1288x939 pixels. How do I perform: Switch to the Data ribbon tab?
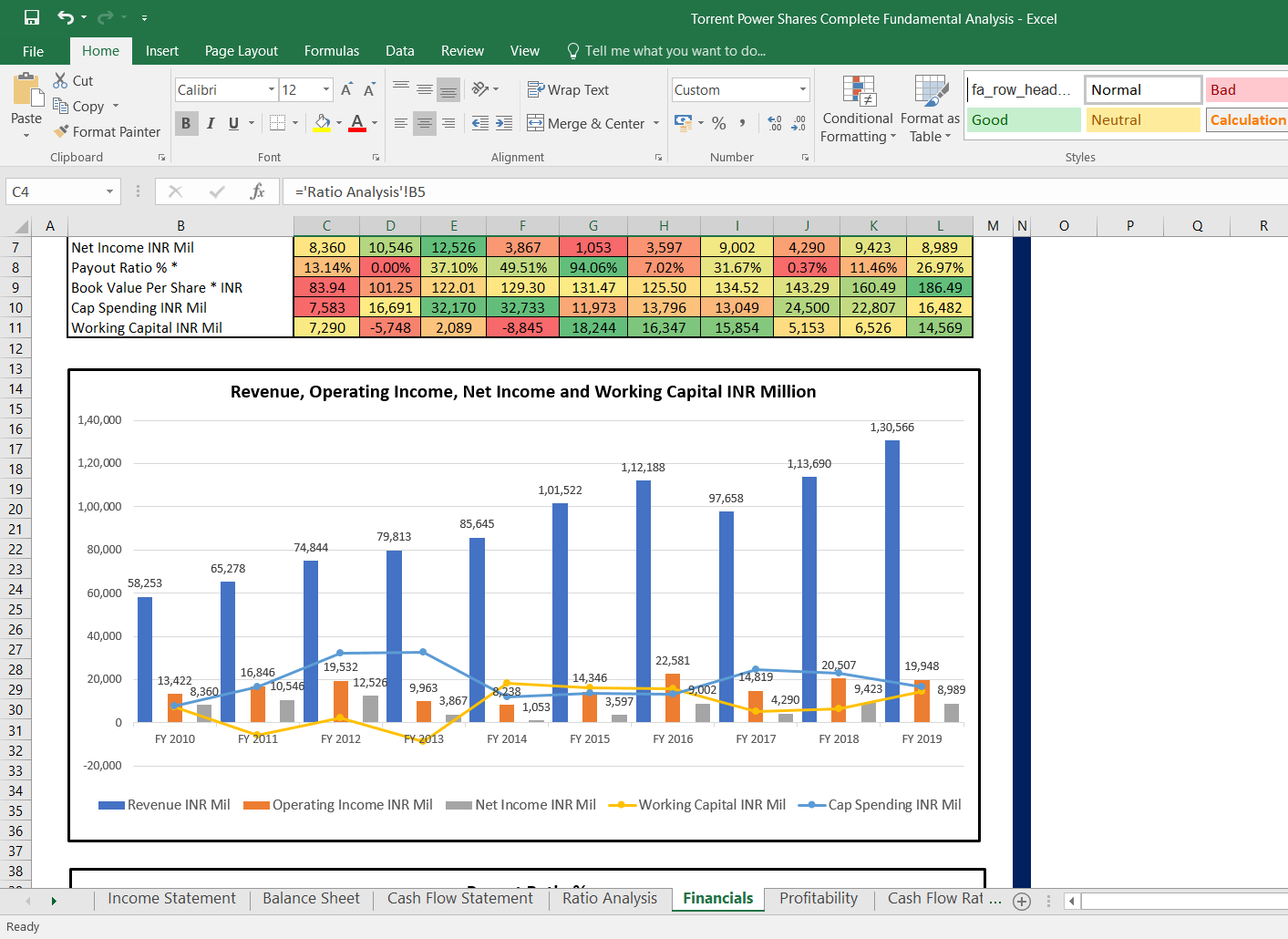pyautogui.click(x=399, y=51)
